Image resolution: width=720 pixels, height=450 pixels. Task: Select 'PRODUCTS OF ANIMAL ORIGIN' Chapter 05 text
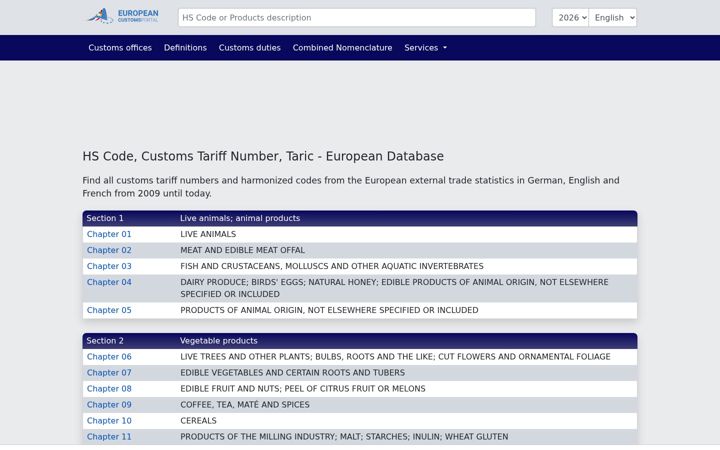pos(329,310)
